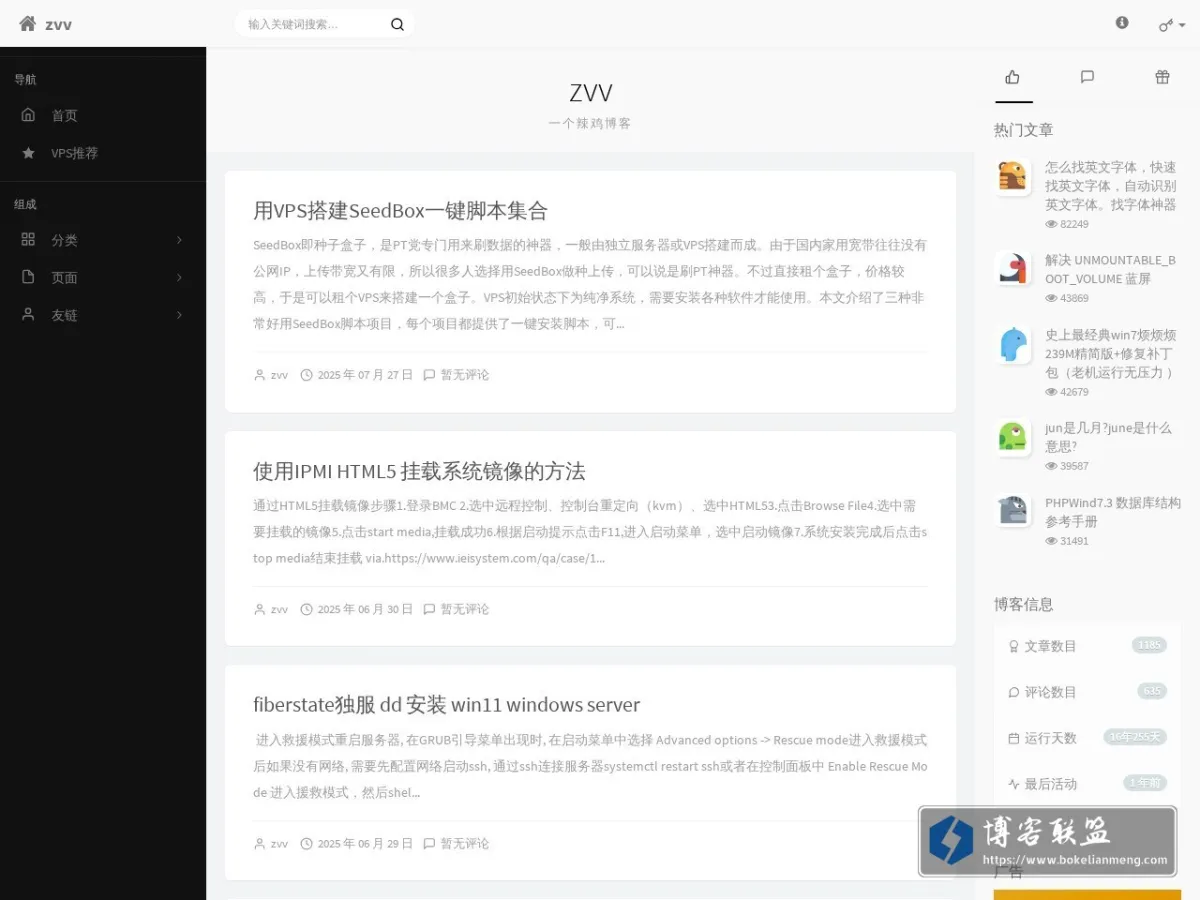The width and height of the screenshot is (1200, 900).
Task: Open the VPS推荐 navigation item
Action: 103,153
